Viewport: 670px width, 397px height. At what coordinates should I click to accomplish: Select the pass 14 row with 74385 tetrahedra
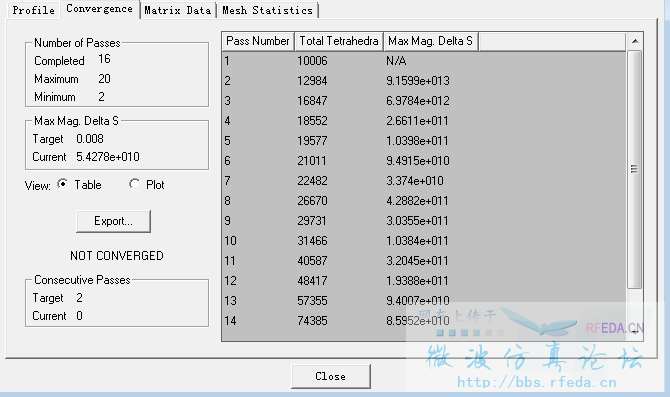[x=424, y=321]
